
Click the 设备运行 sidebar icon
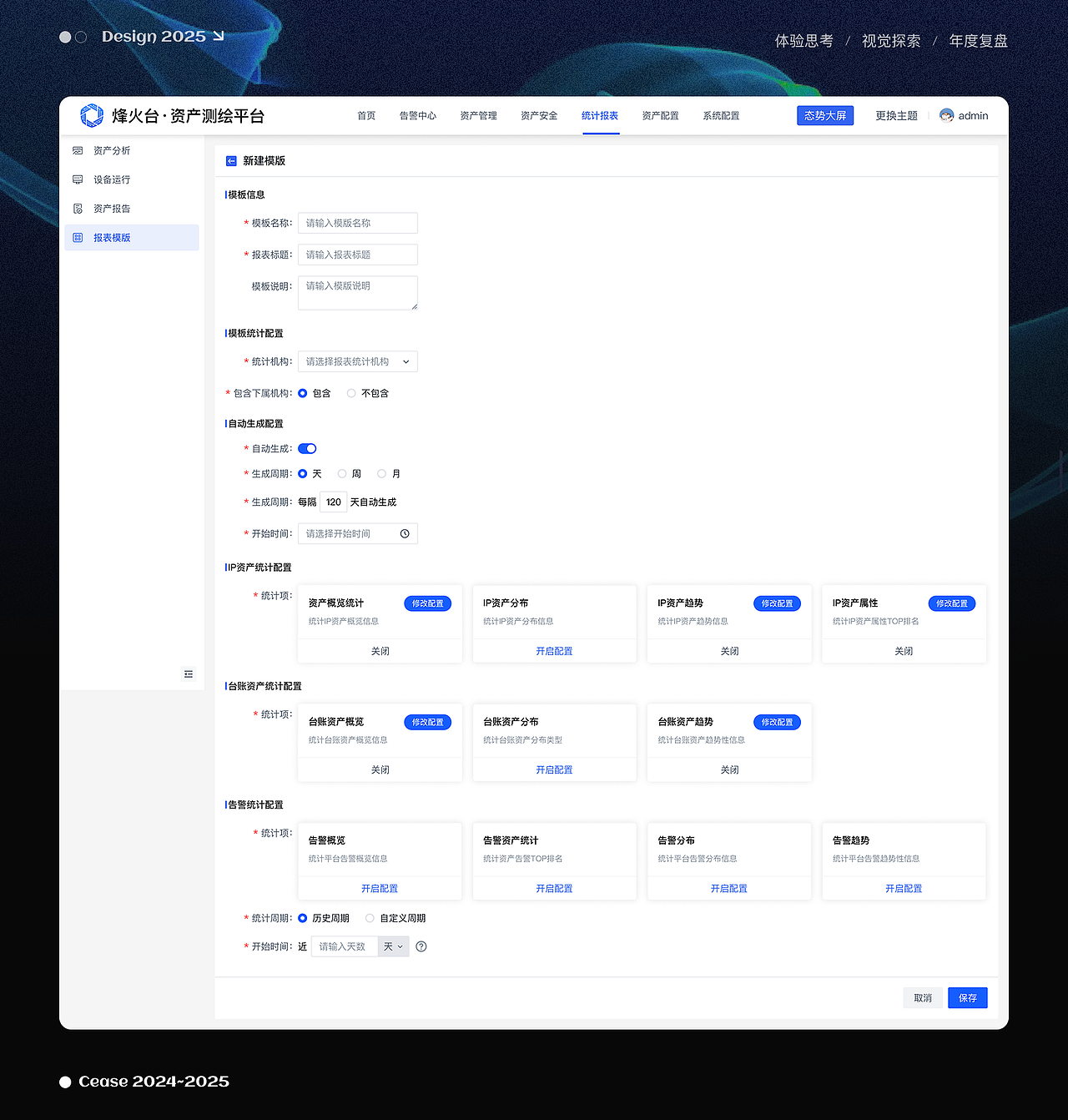click(x=78, y=179)
